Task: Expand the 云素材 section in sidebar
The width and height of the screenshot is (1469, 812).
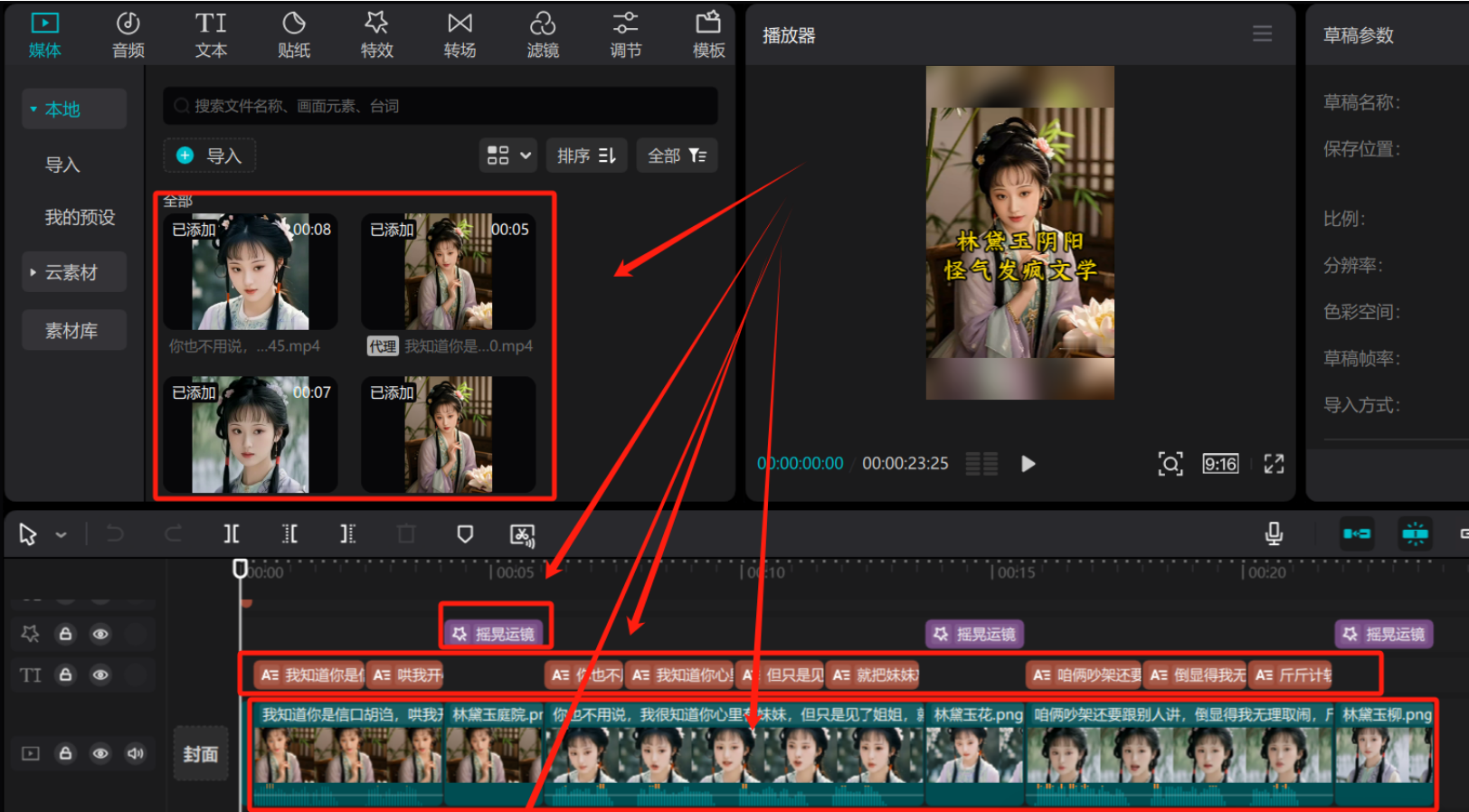Action: [x=33, y=272]
